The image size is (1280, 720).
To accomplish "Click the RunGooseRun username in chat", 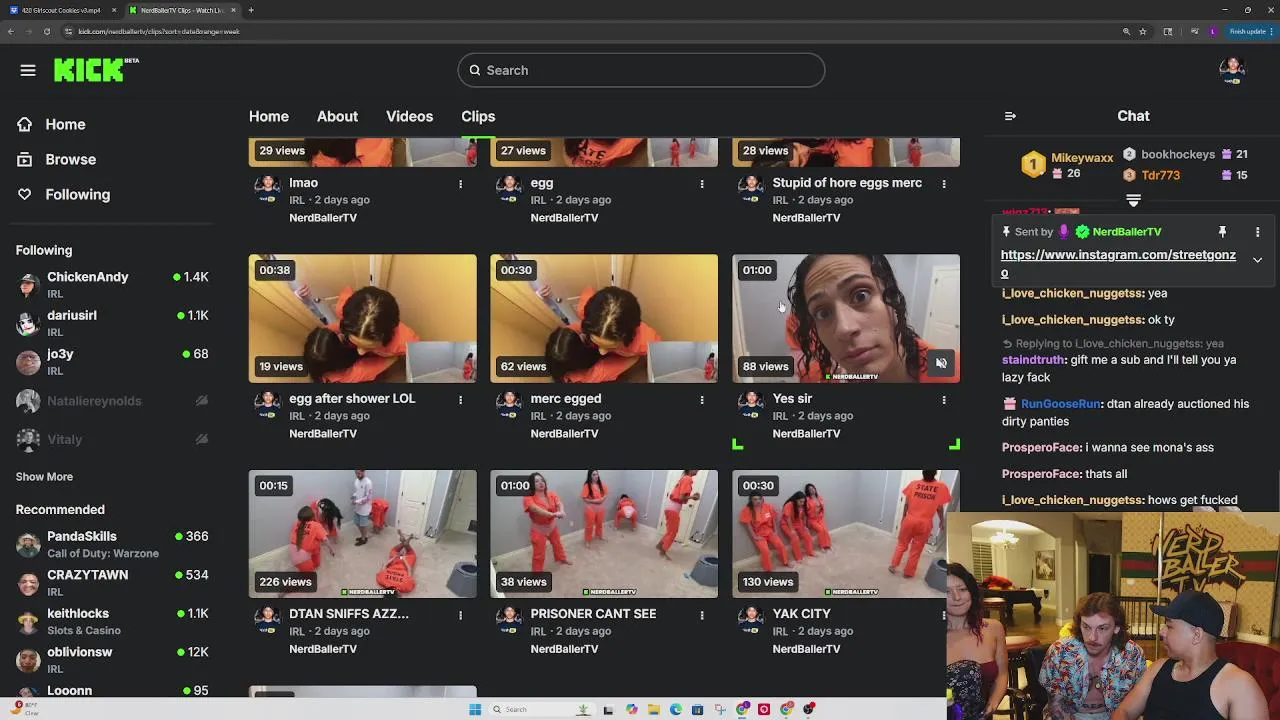I will (1061, 404).
